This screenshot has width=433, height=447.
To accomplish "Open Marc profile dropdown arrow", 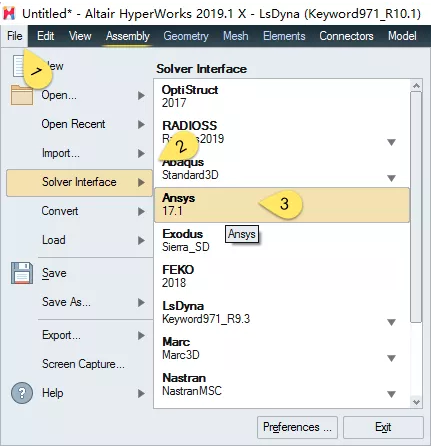I will pyautogui.click(x=391, y=358).
